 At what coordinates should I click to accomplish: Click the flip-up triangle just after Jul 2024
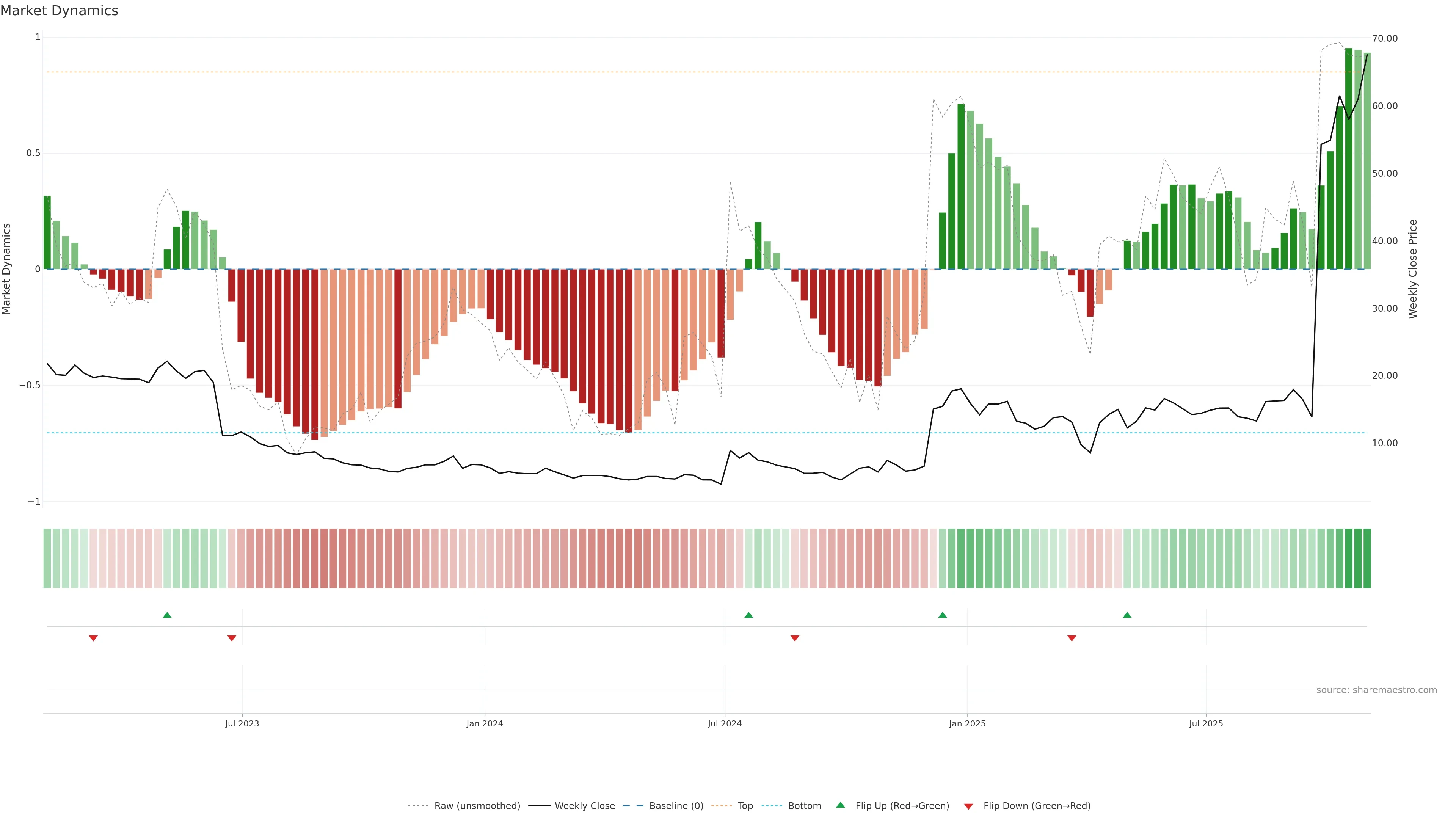[x=748, y=615]
